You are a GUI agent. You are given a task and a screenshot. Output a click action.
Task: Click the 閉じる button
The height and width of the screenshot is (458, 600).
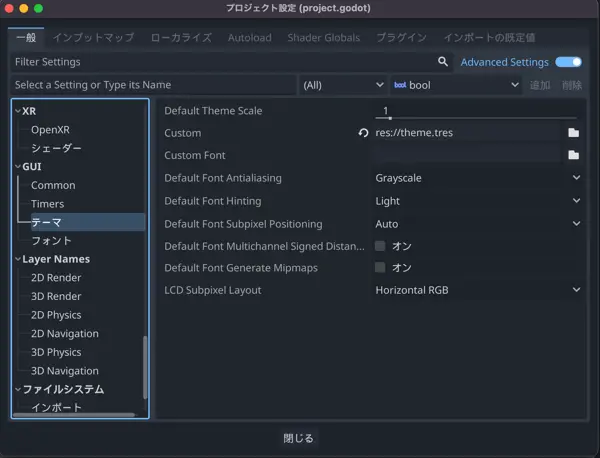[x=298, y=438]
